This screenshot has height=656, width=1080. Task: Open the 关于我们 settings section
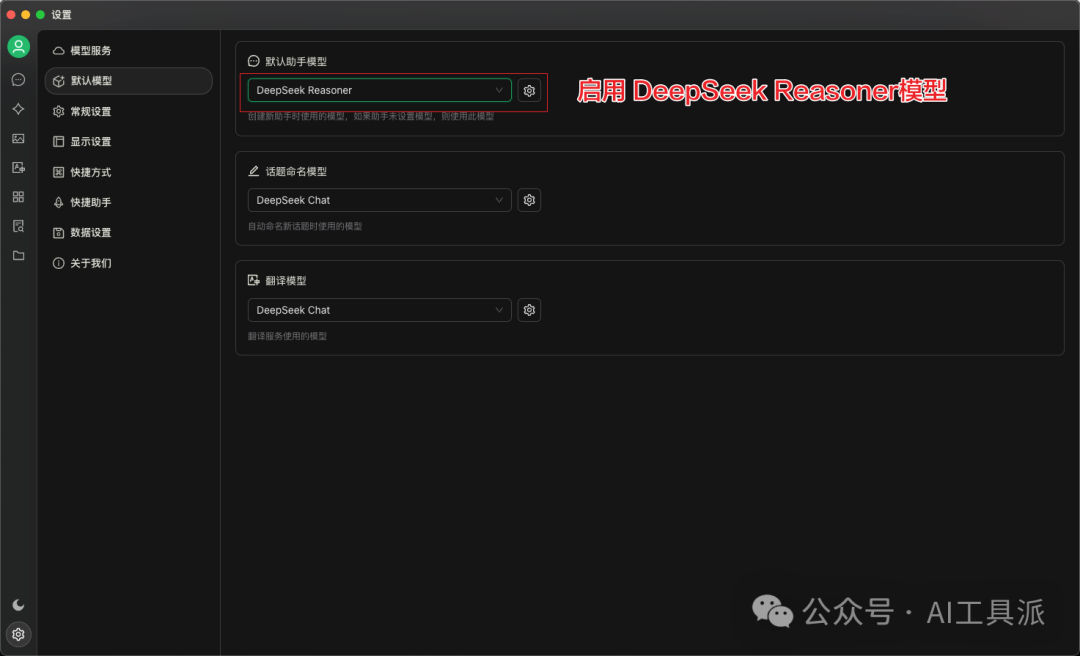(x=128, y=263)
